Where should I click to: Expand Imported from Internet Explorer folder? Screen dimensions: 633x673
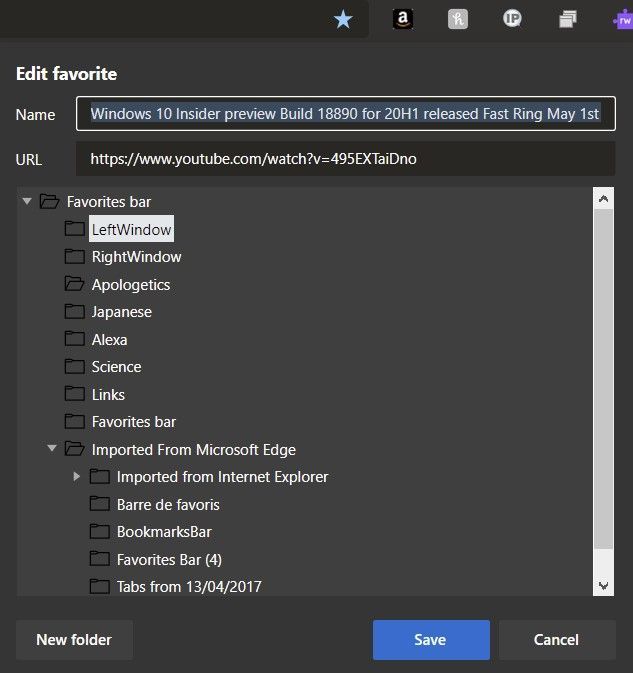(76, 476)
